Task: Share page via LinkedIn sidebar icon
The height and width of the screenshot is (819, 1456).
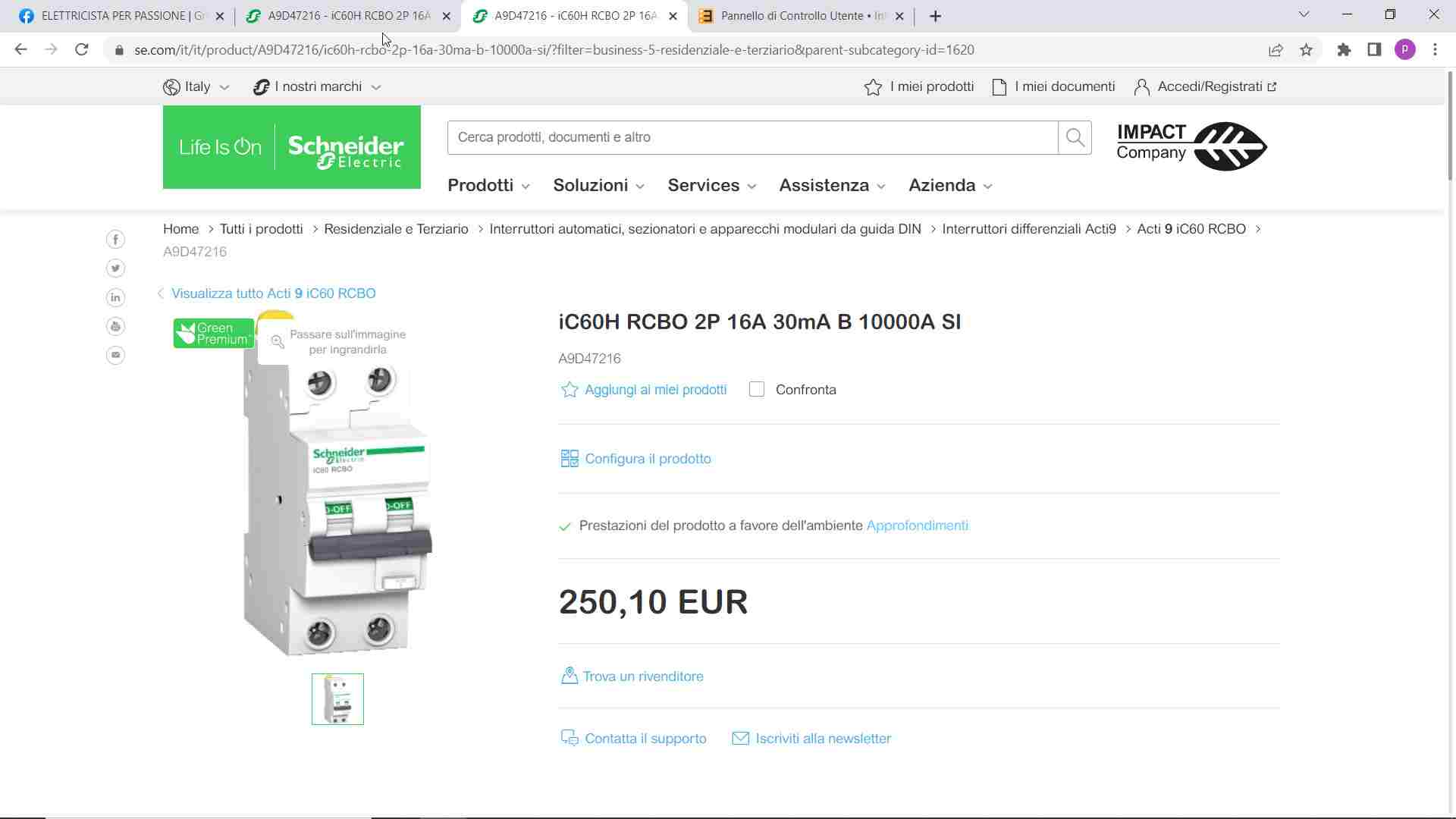Action: [115, 297]
